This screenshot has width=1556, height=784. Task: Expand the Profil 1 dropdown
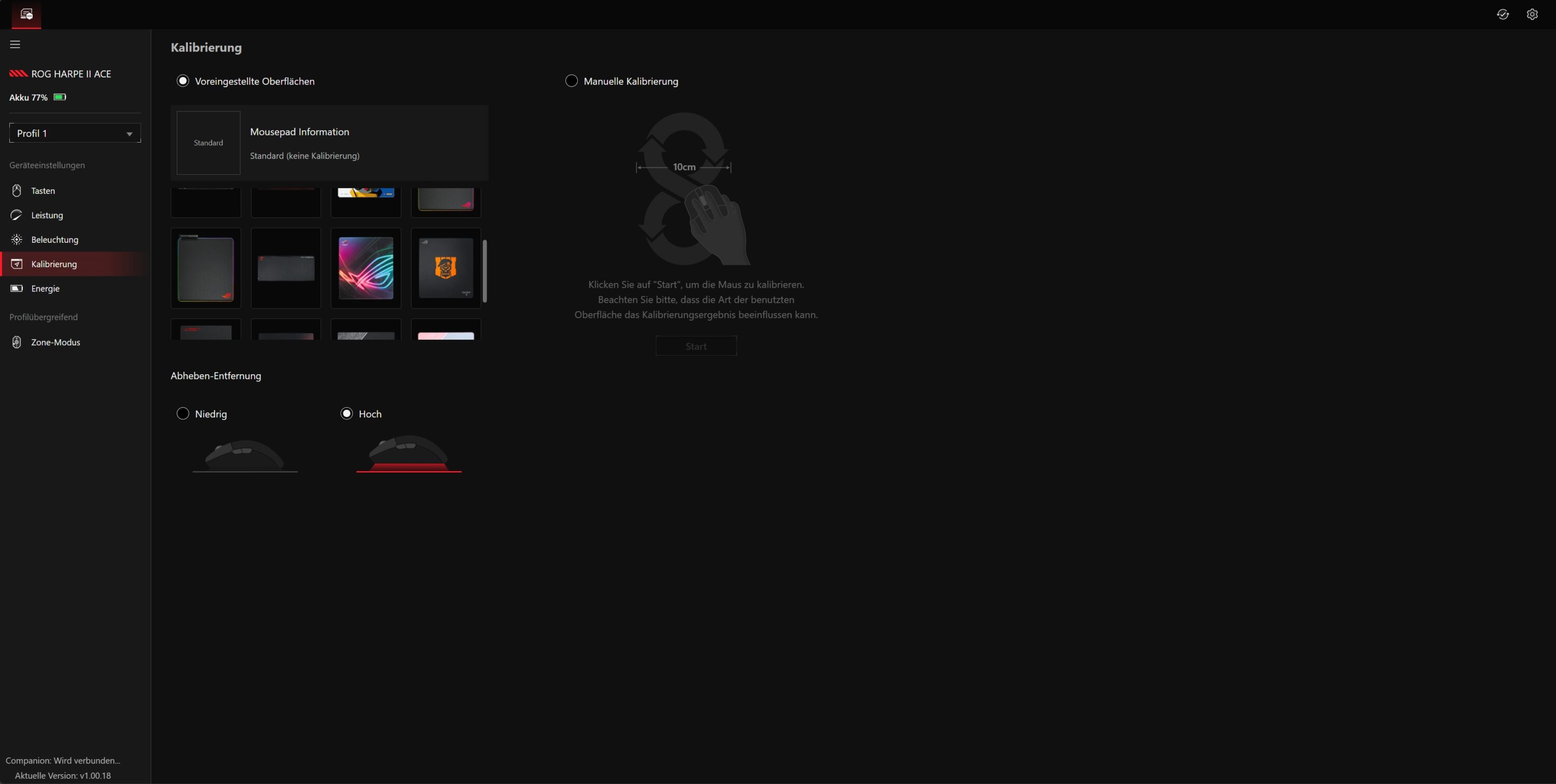tap(75, 133)
